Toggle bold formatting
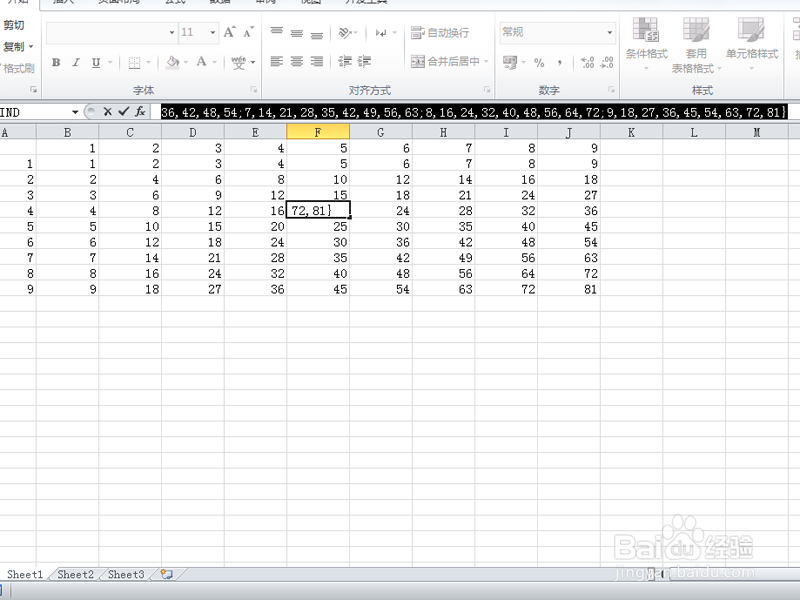This screenshot has height=600, width=800. pyautogui.click(x=56, y=62)
